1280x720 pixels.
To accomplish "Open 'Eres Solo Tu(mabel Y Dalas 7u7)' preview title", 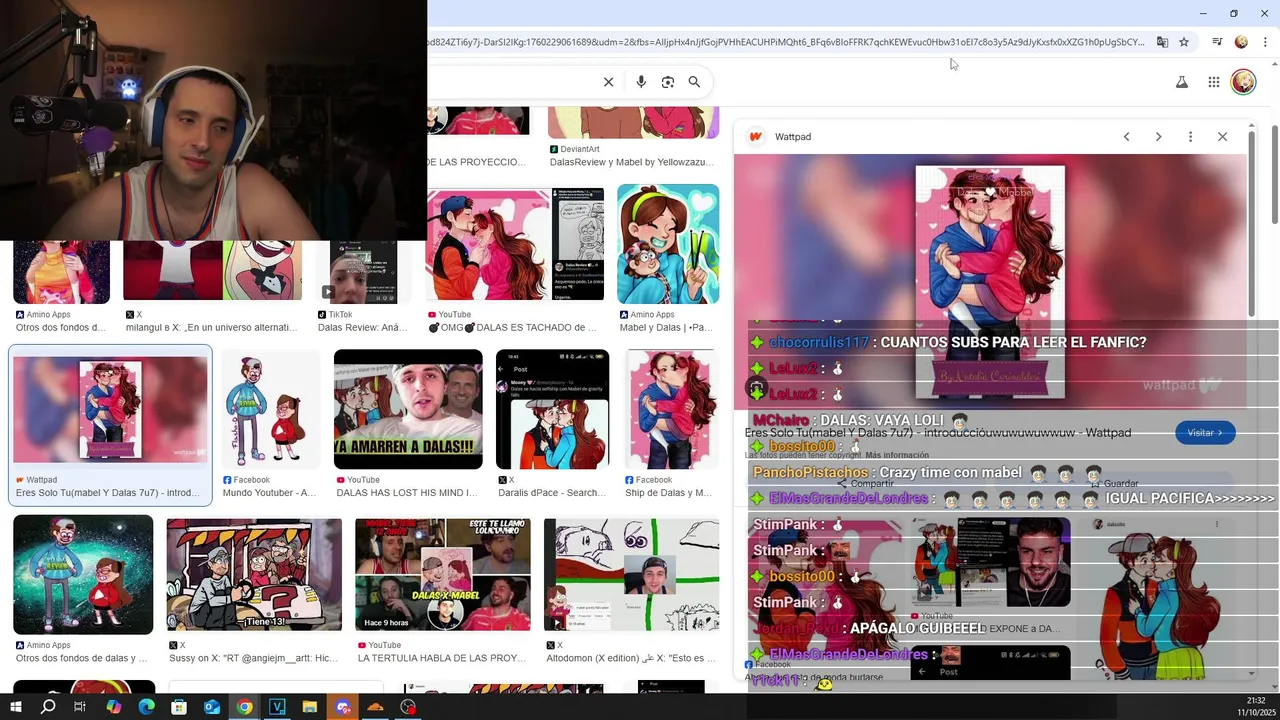I will coord(938,433).
